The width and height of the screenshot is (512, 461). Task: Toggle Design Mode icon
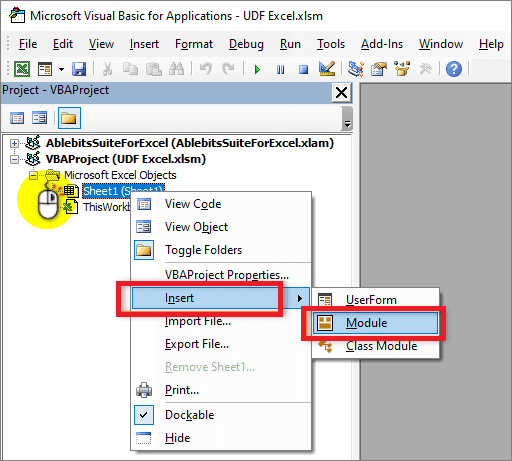point(327,69)
